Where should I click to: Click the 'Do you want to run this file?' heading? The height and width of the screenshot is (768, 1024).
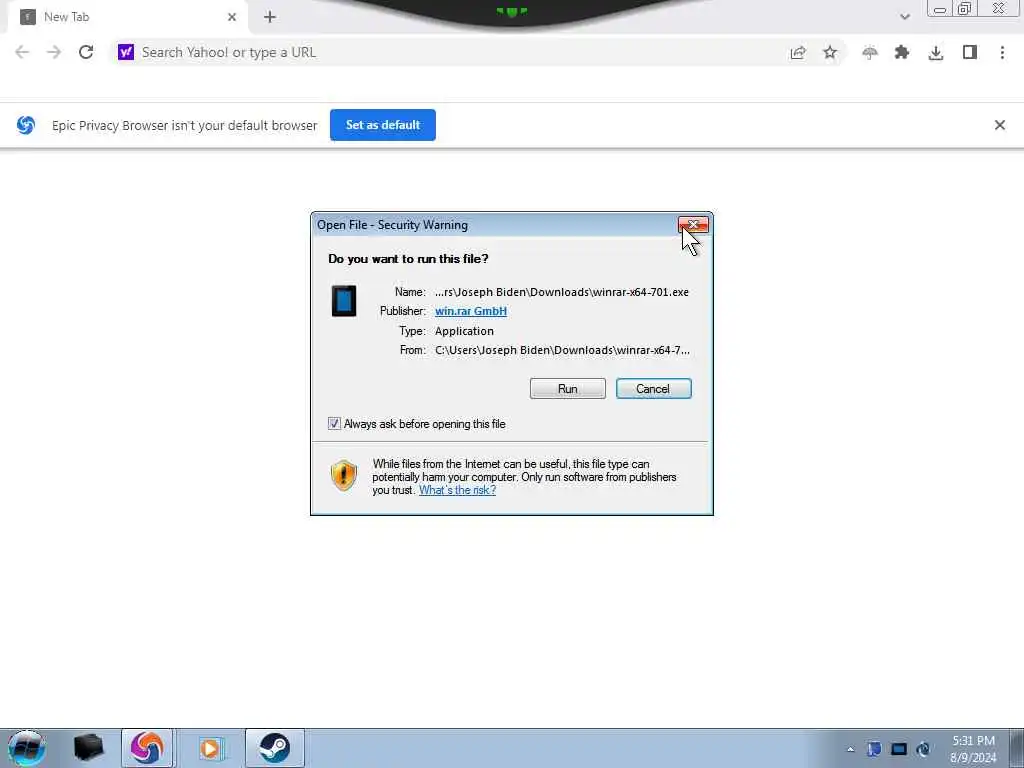pyautogui.click(x=408, y=259)
